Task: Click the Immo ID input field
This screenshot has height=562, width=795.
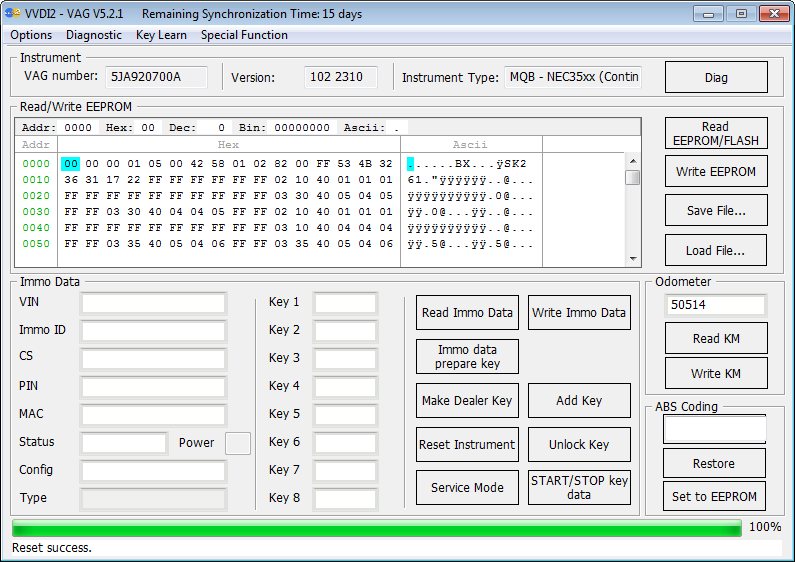Action: point(153,331)
